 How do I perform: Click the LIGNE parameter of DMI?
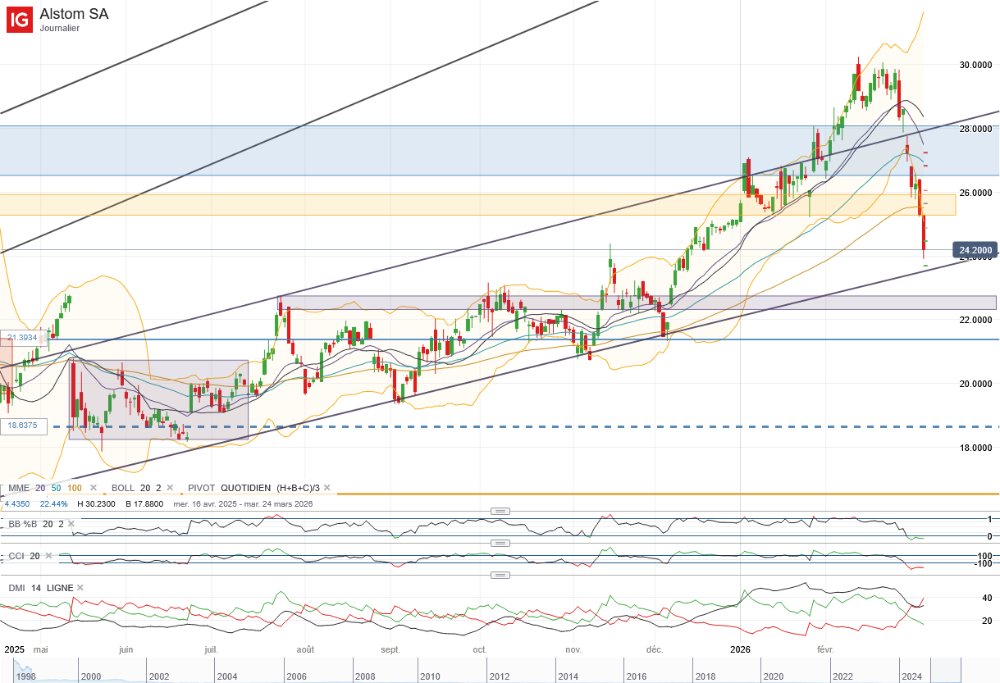(x=60, y=588)
